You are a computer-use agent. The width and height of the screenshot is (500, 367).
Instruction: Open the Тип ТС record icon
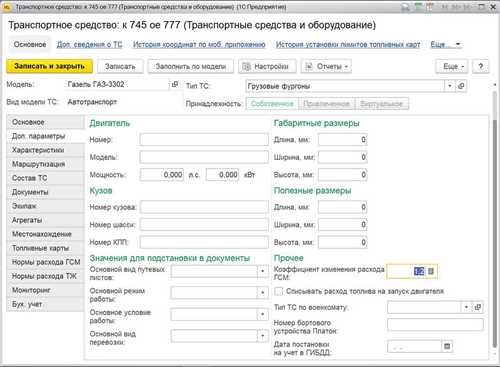point(461,86)
